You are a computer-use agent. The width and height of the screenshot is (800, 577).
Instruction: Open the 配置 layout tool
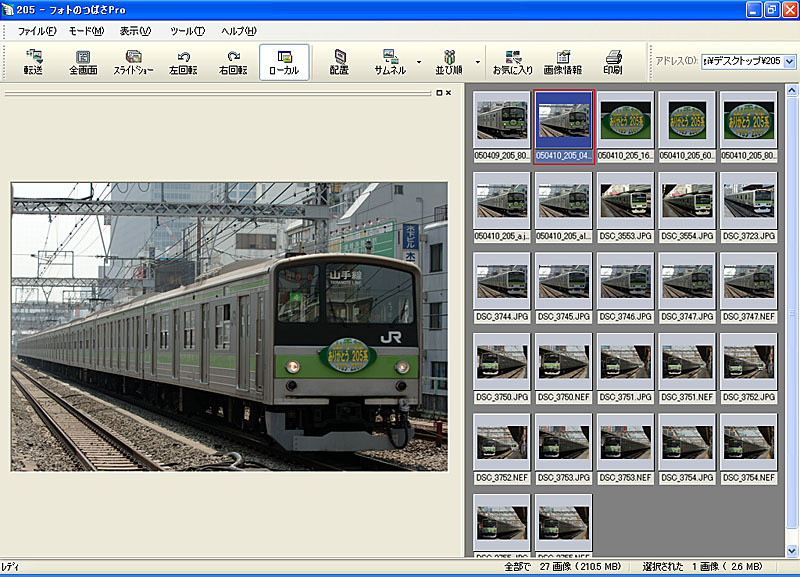339,62
